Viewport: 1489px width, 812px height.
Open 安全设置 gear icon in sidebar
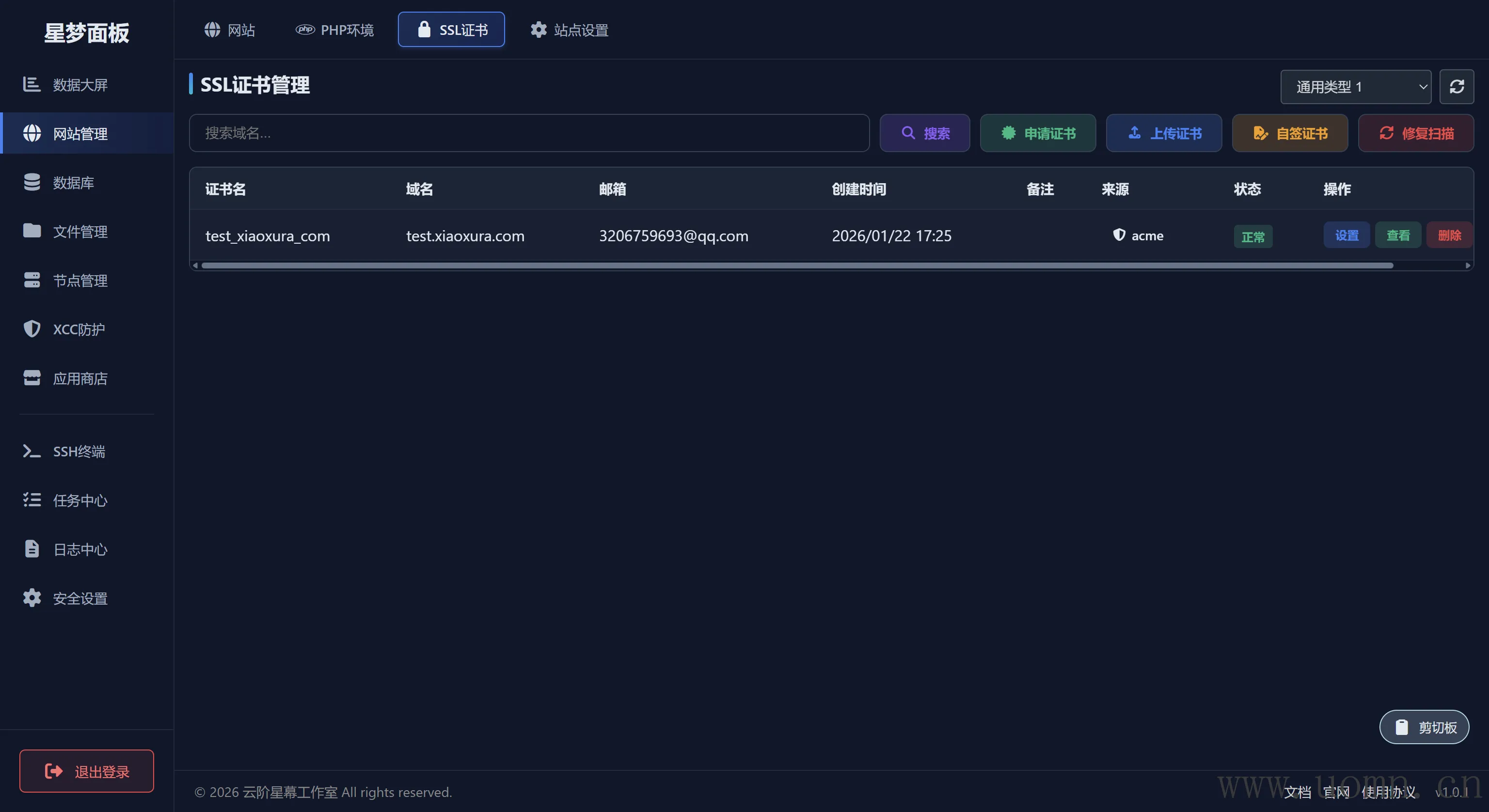[32, 598]
